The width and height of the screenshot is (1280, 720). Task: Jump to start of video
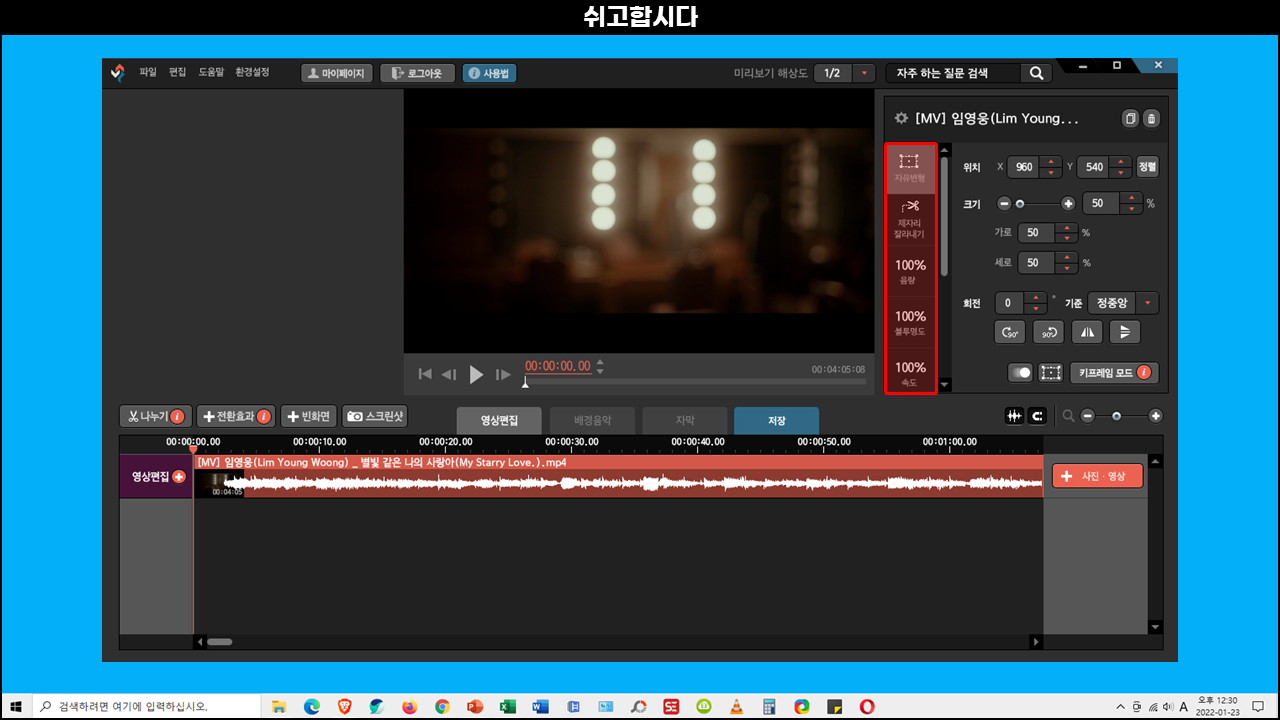pos(425,374)
